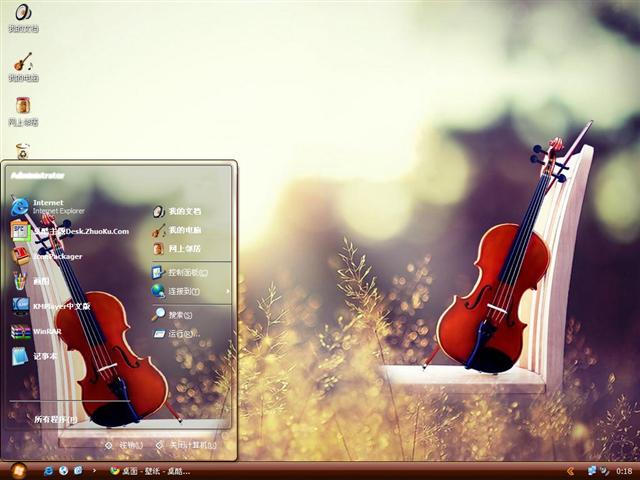
Task: Open the 运行 (Run) dialog entry
Action: [x=176, y=334]
